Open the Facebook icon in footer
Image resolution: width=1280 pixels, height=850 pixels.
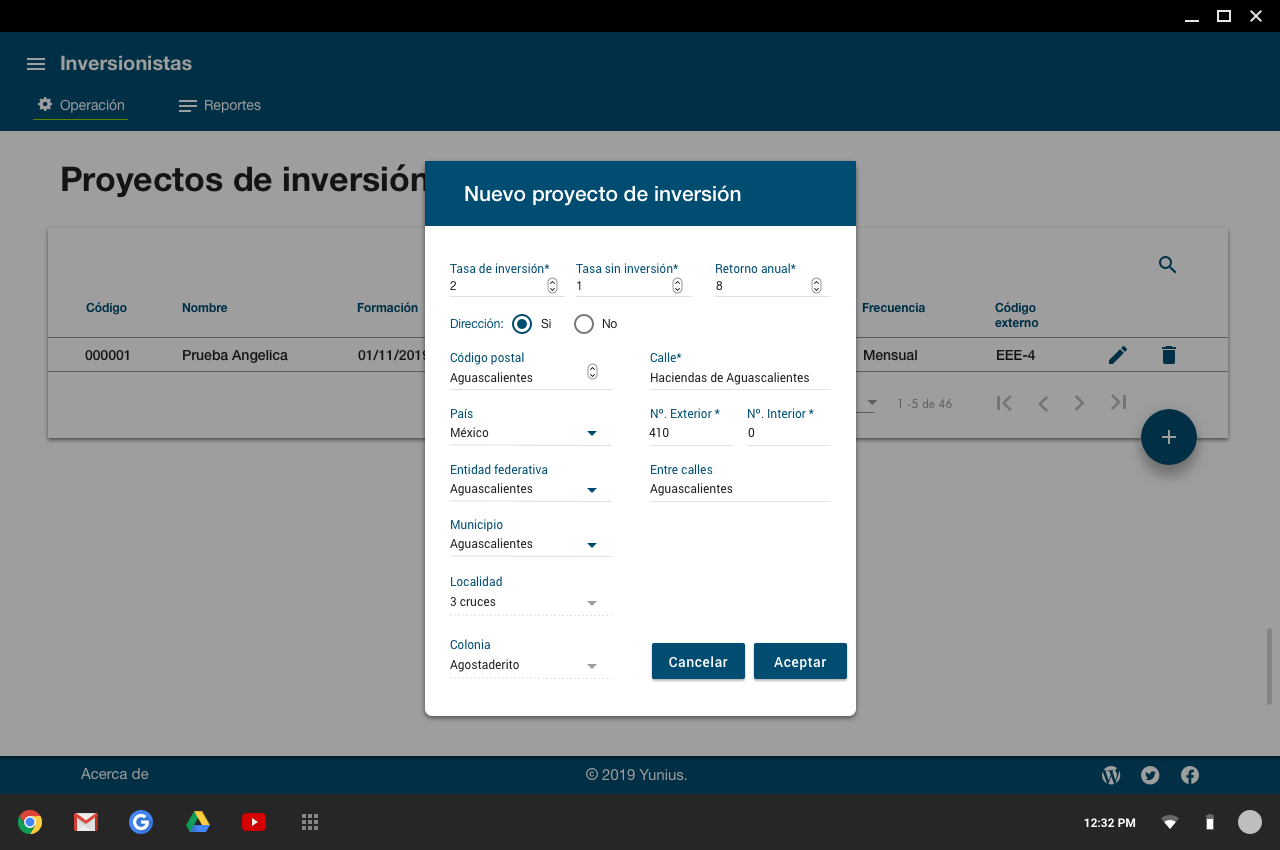pyautogui.click(x=1190, y=775)
